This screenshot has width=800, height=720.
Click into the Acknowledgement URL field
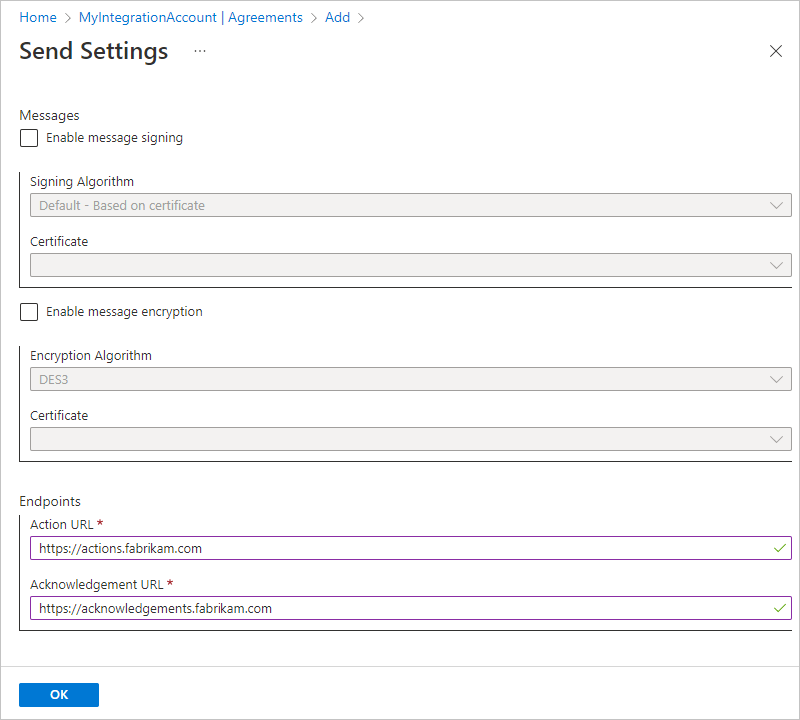pos(400,608)
